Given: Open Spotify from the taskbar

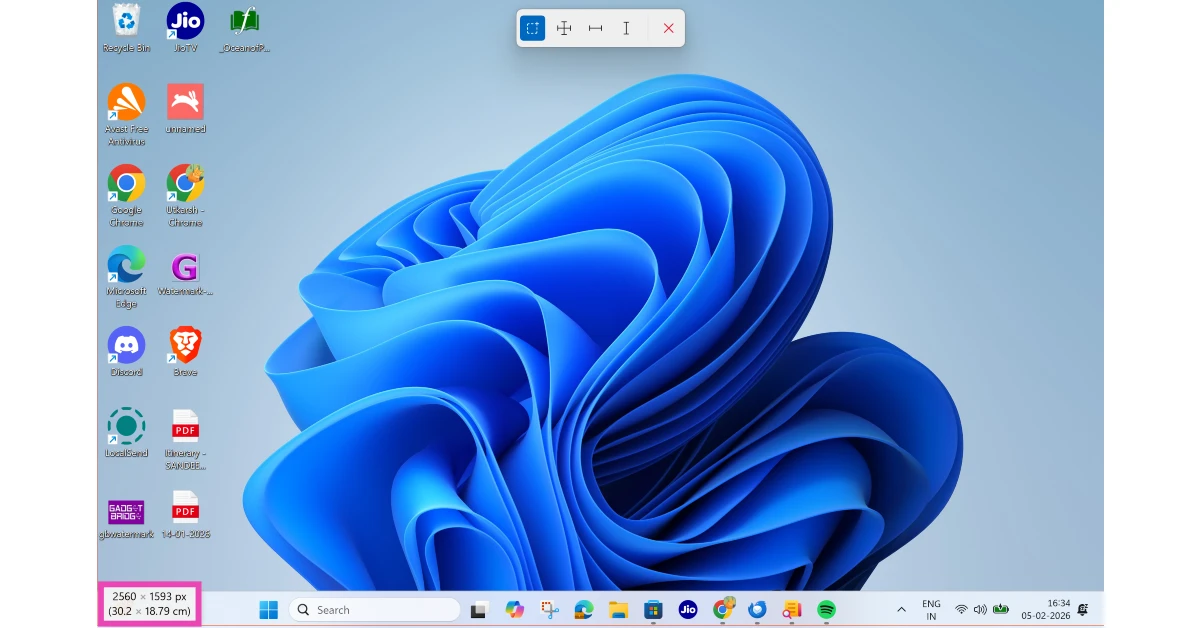Looking at the screenshot, I should tap(826, 610).
